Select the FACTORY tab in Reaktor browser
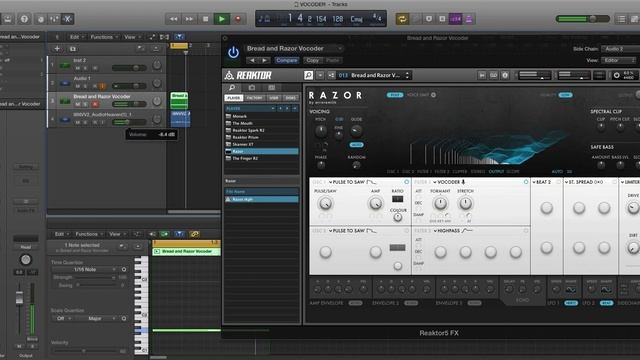 (254, 98)
